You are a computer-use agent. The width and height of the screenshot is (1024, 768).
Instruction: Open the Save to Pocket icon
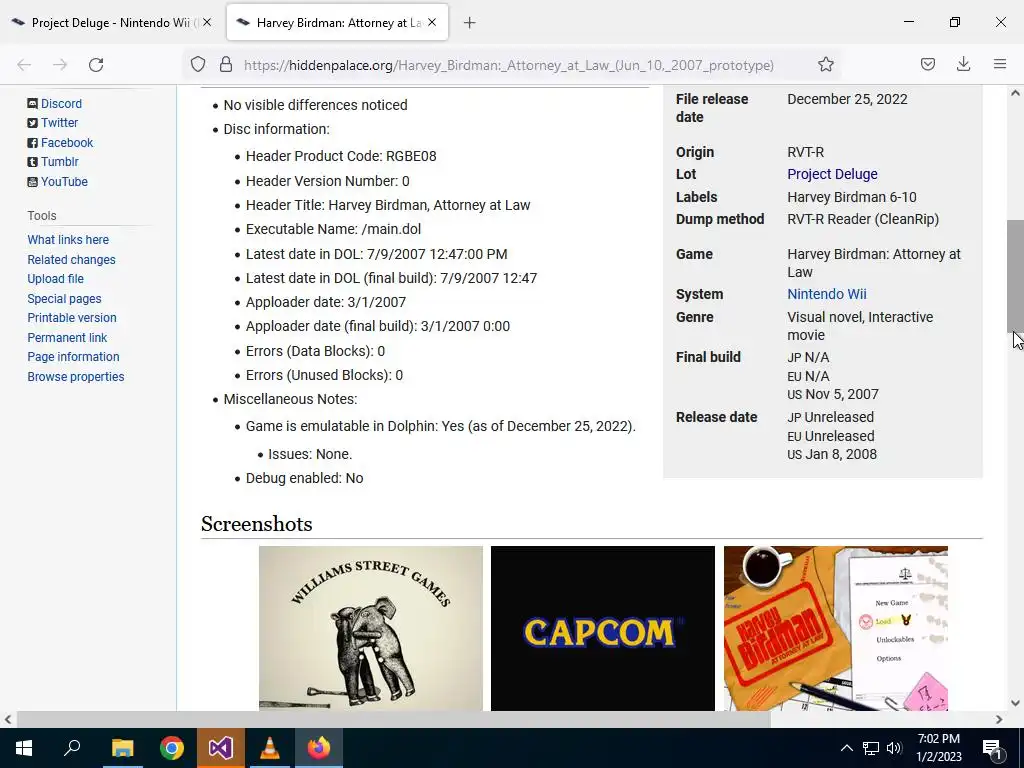click(x=927, y=64)
